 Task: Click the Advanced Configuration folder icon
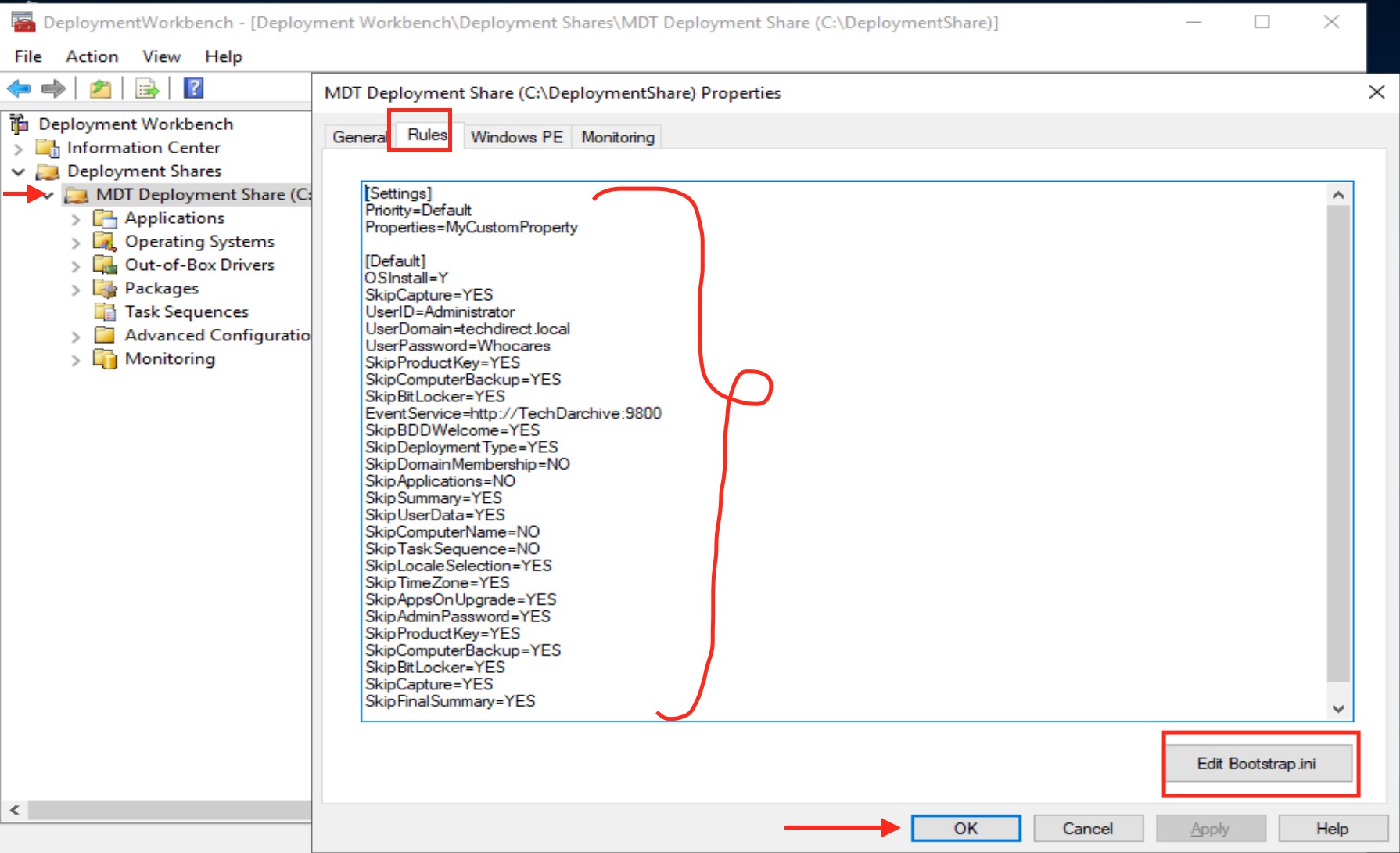(105, 335)
